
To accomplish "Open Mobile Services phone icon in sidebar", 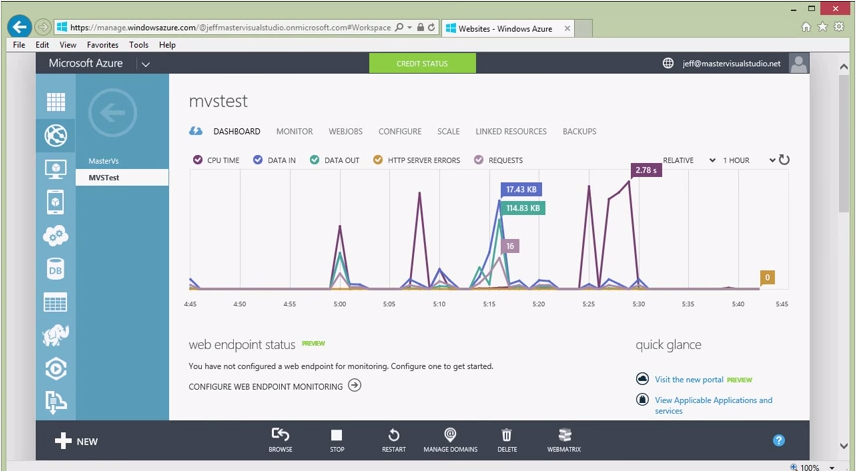I will pos(56,202).
